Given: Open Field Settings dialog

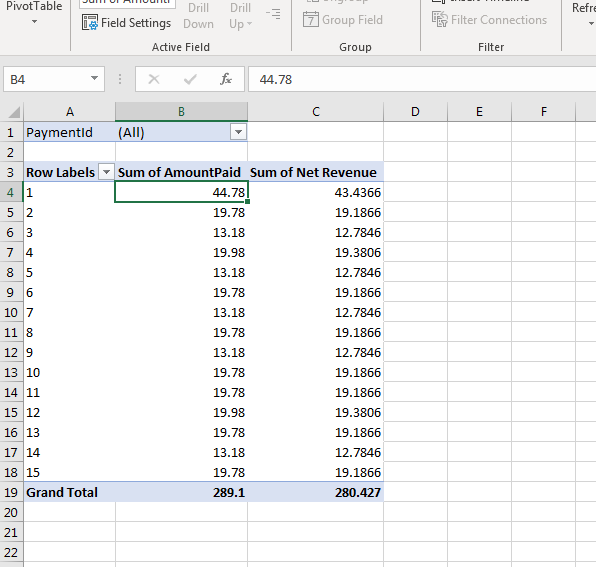Looking at the screenshot, I should [x=127, y=23].
